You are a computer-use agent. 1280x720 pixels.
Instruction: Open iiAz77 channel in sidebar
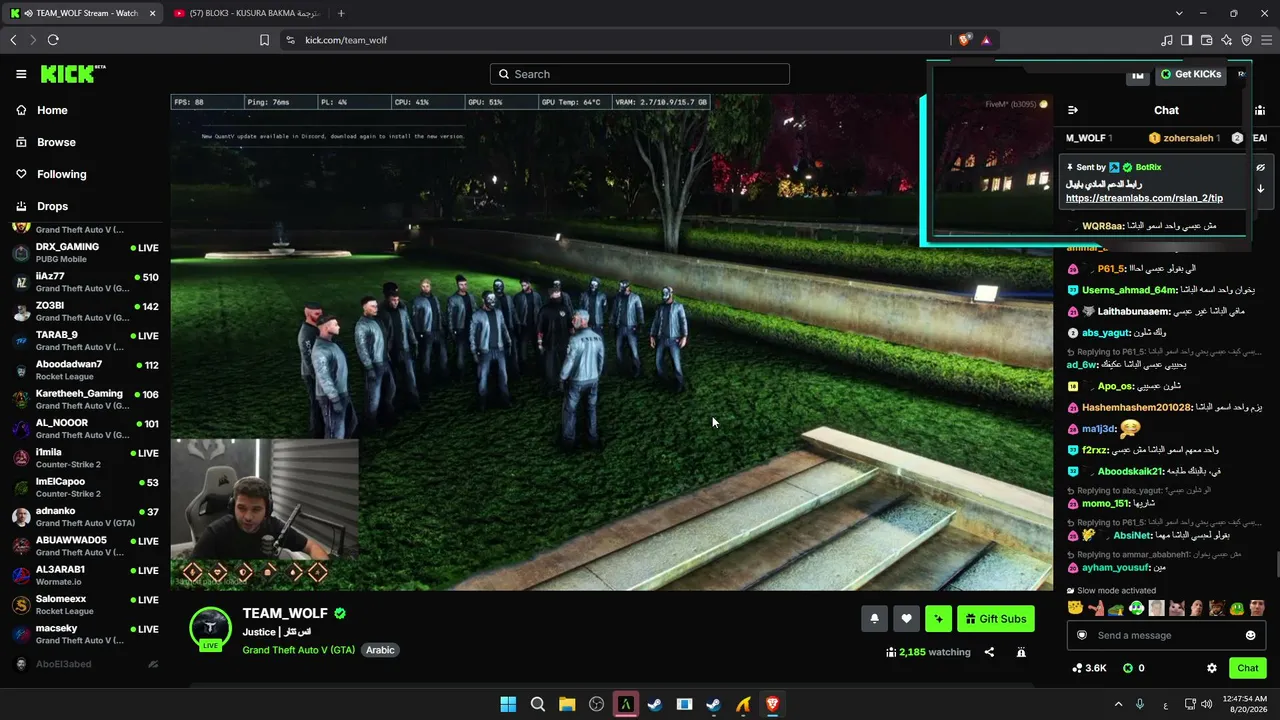[85, 282]
